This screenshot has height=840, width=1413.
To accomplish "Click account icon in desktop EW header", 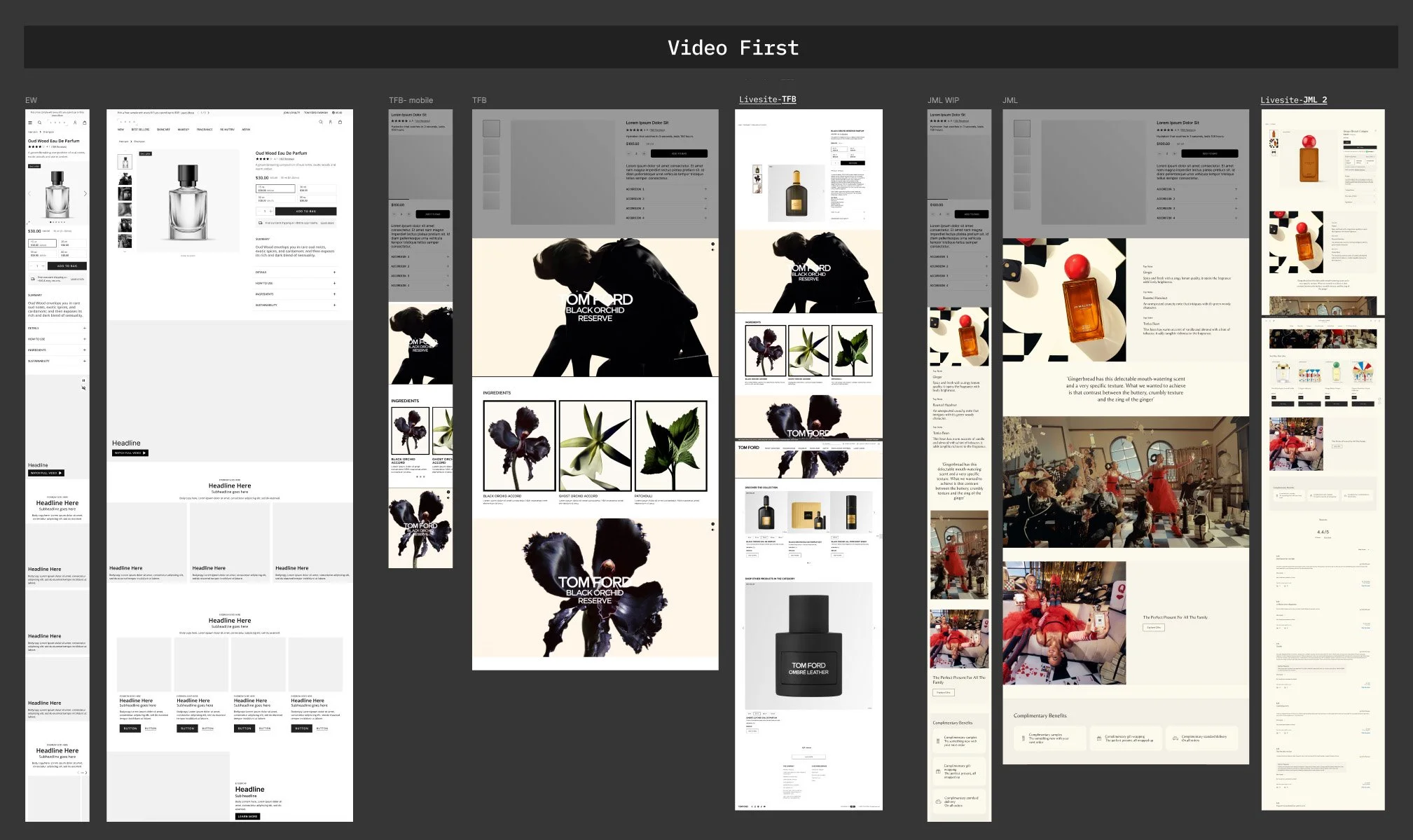I will click(331, 122).
